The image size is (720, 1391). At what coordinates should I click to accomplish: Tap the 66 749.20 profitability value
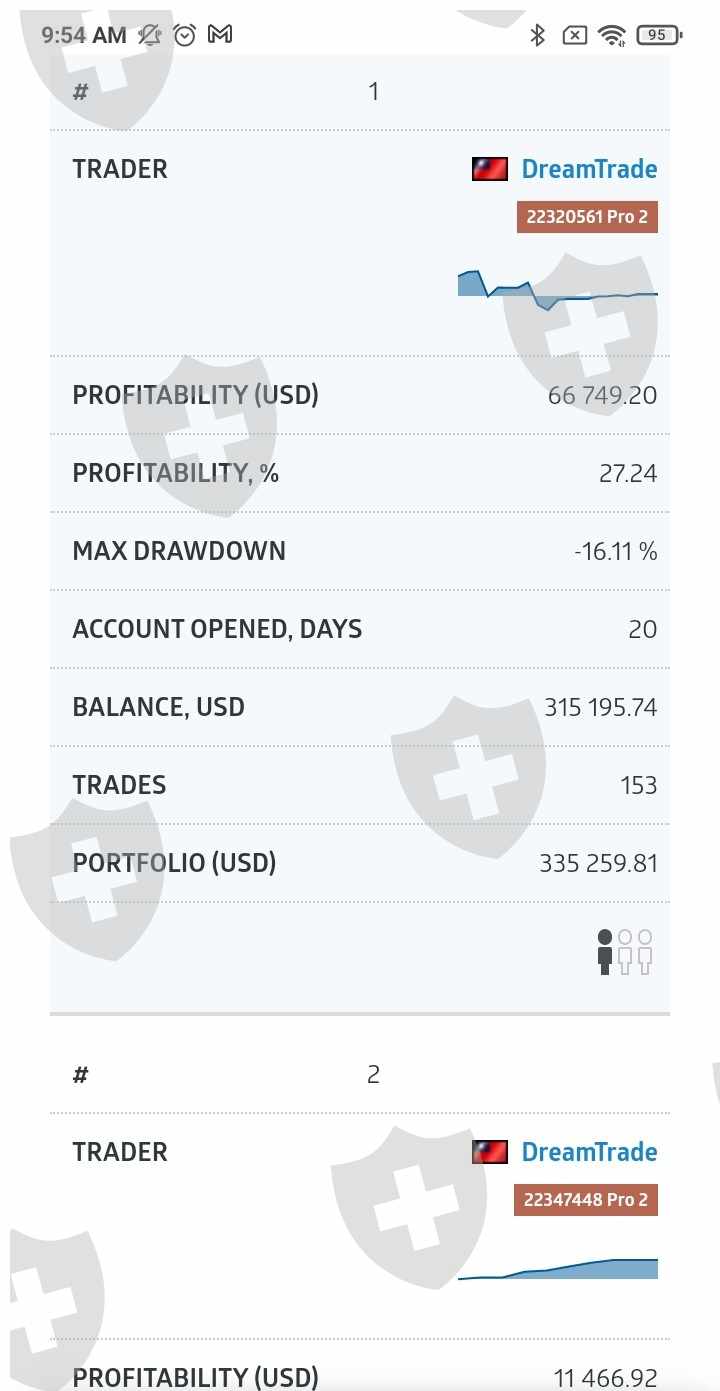602,395
